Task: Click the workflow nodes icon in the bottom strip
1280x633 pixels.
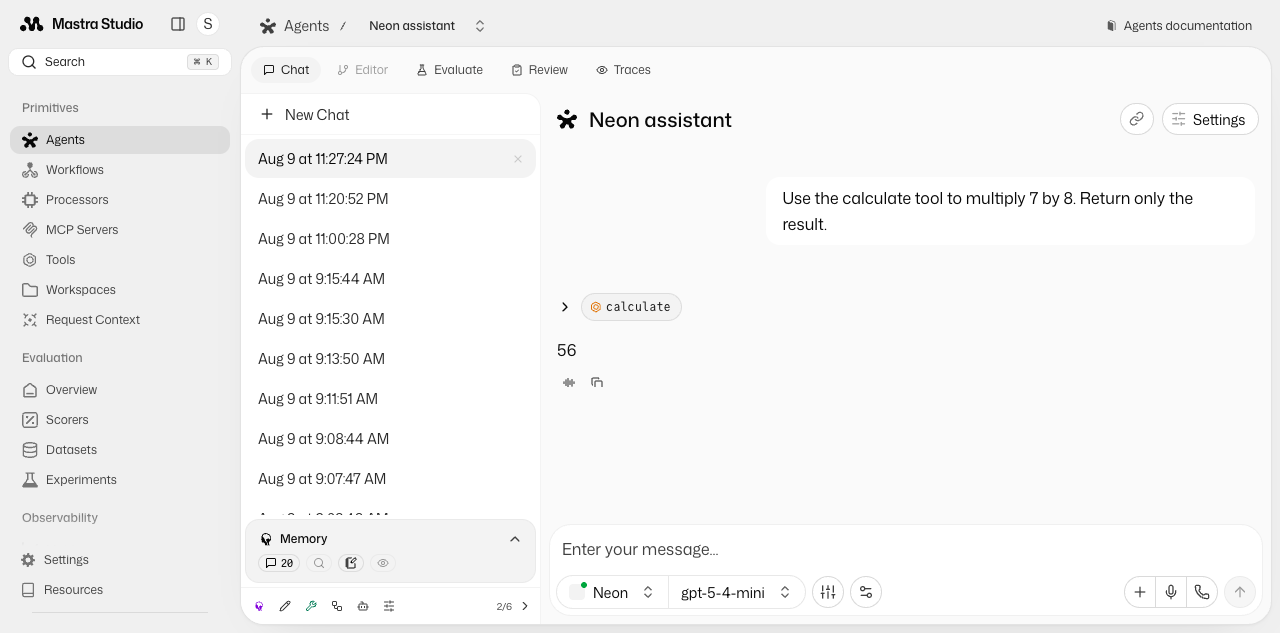Action: [337, 606]
